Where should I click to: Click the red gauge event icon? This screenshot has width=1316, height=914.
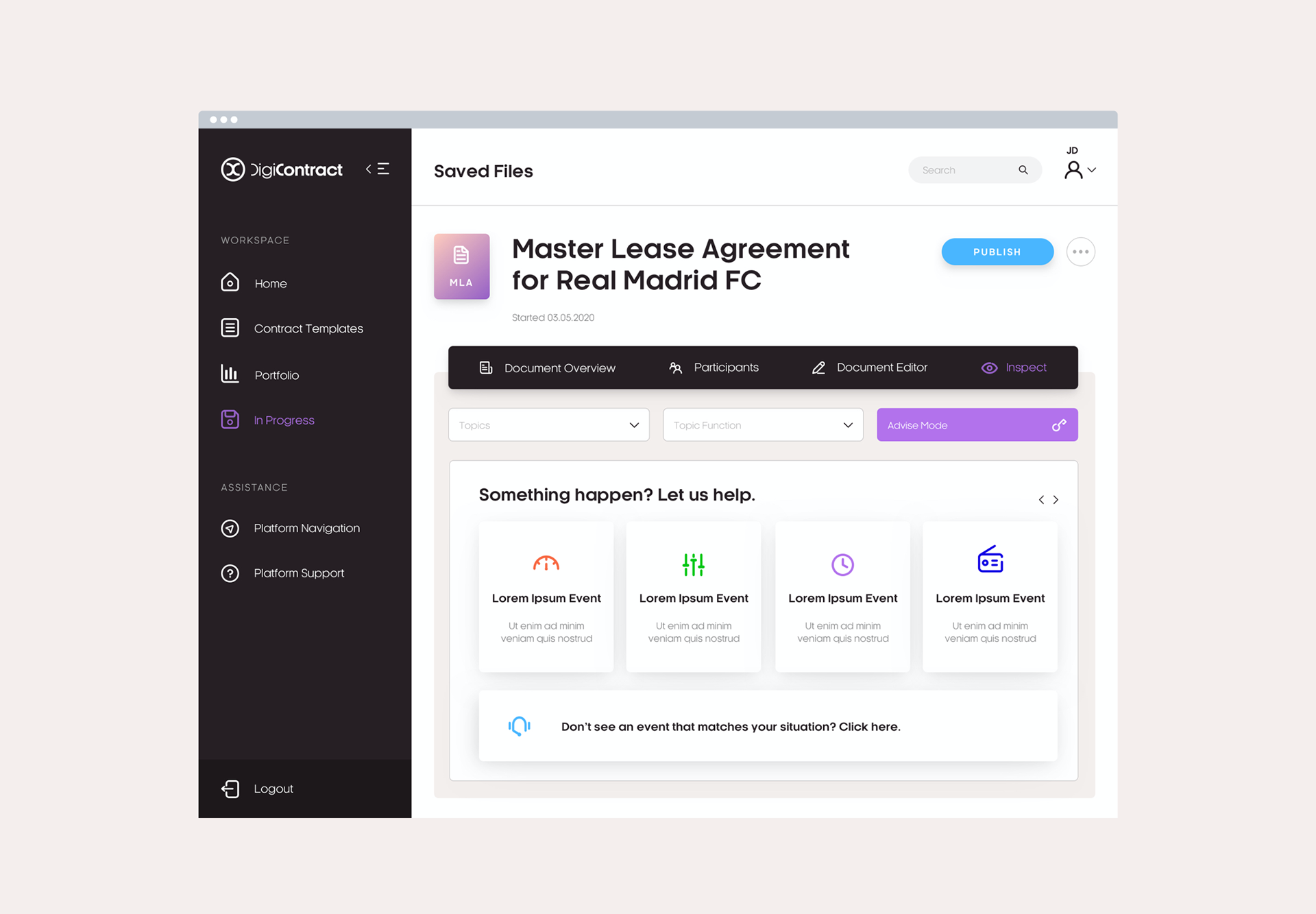(x=546, y=564)
